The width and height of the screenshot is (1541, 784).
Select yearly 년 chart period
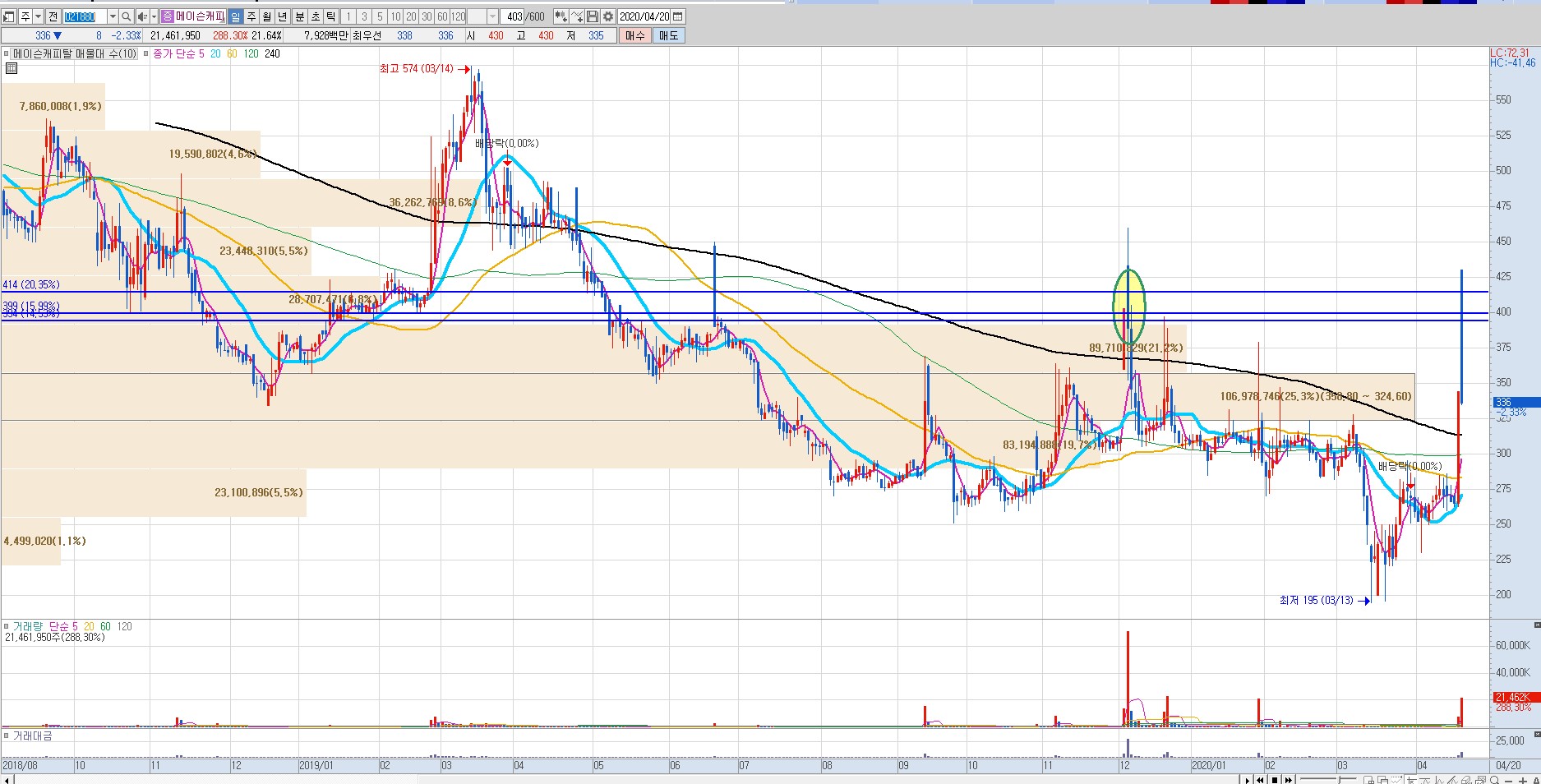(x=283, y=16)
